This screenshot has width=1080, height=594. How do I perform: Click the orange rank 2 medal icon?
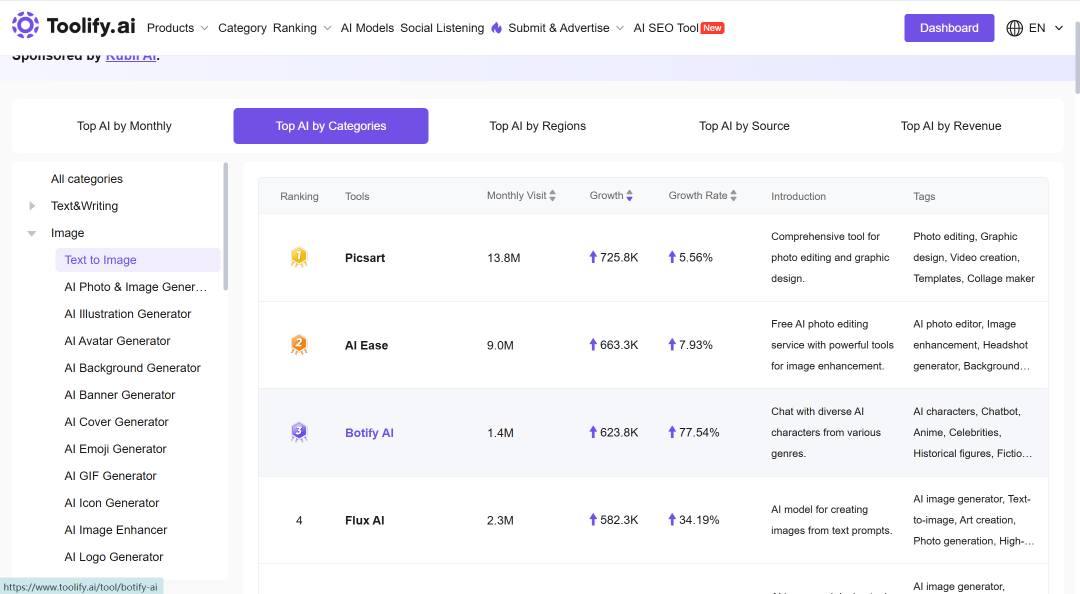coord(299,345)
